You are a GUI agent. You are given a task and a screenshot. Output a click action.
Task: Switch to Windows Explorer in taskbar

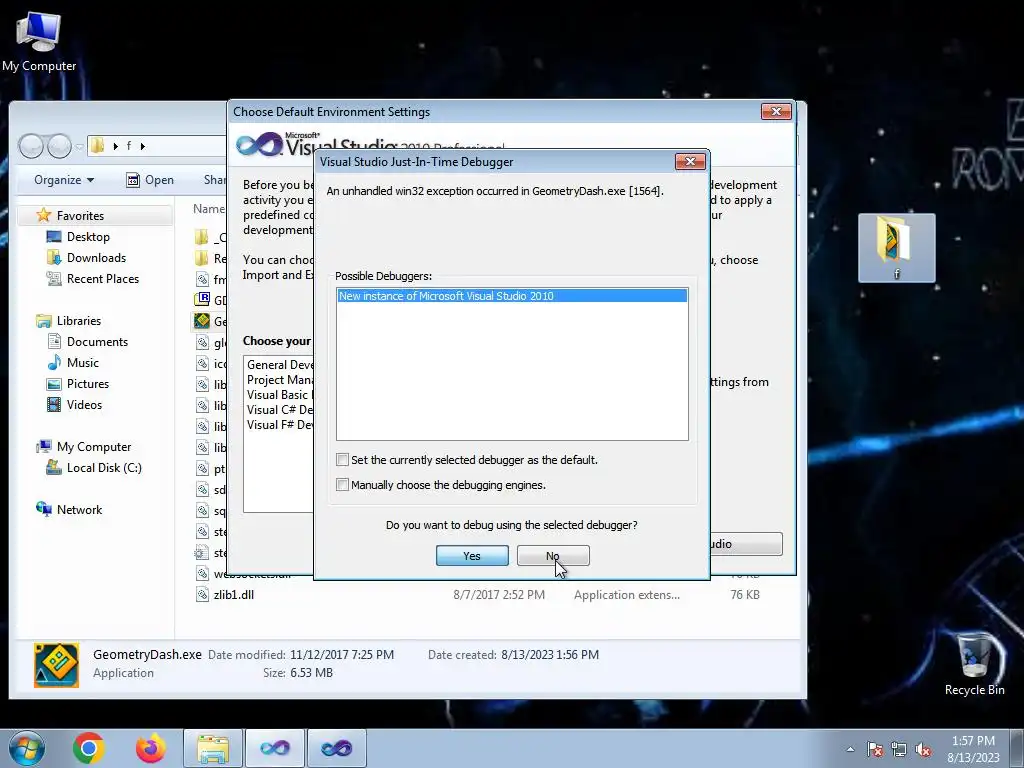coord(213,748)
